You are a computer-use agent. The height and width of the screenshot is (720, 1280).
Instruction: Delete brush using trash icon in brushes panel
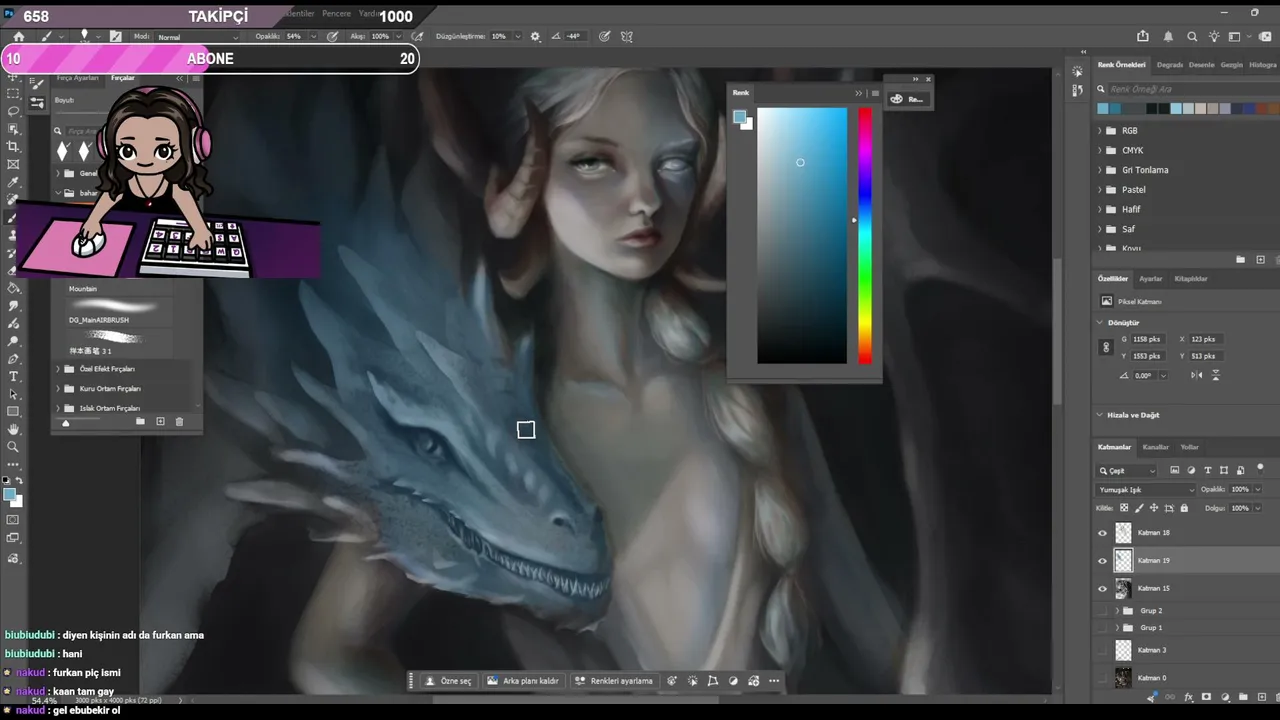179,422
